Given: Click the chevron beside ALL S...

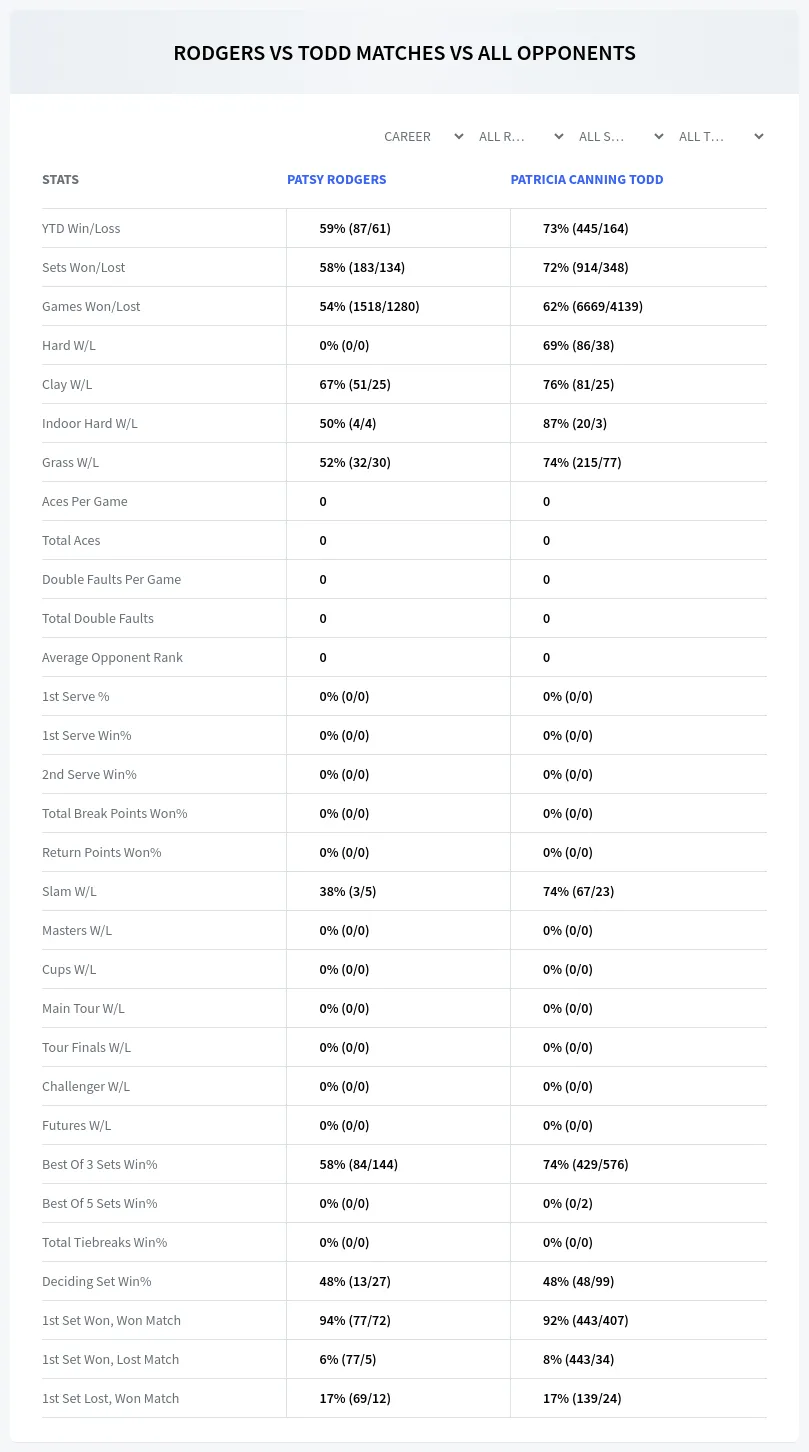Looking at the screenshot, I should pos(658,136).
